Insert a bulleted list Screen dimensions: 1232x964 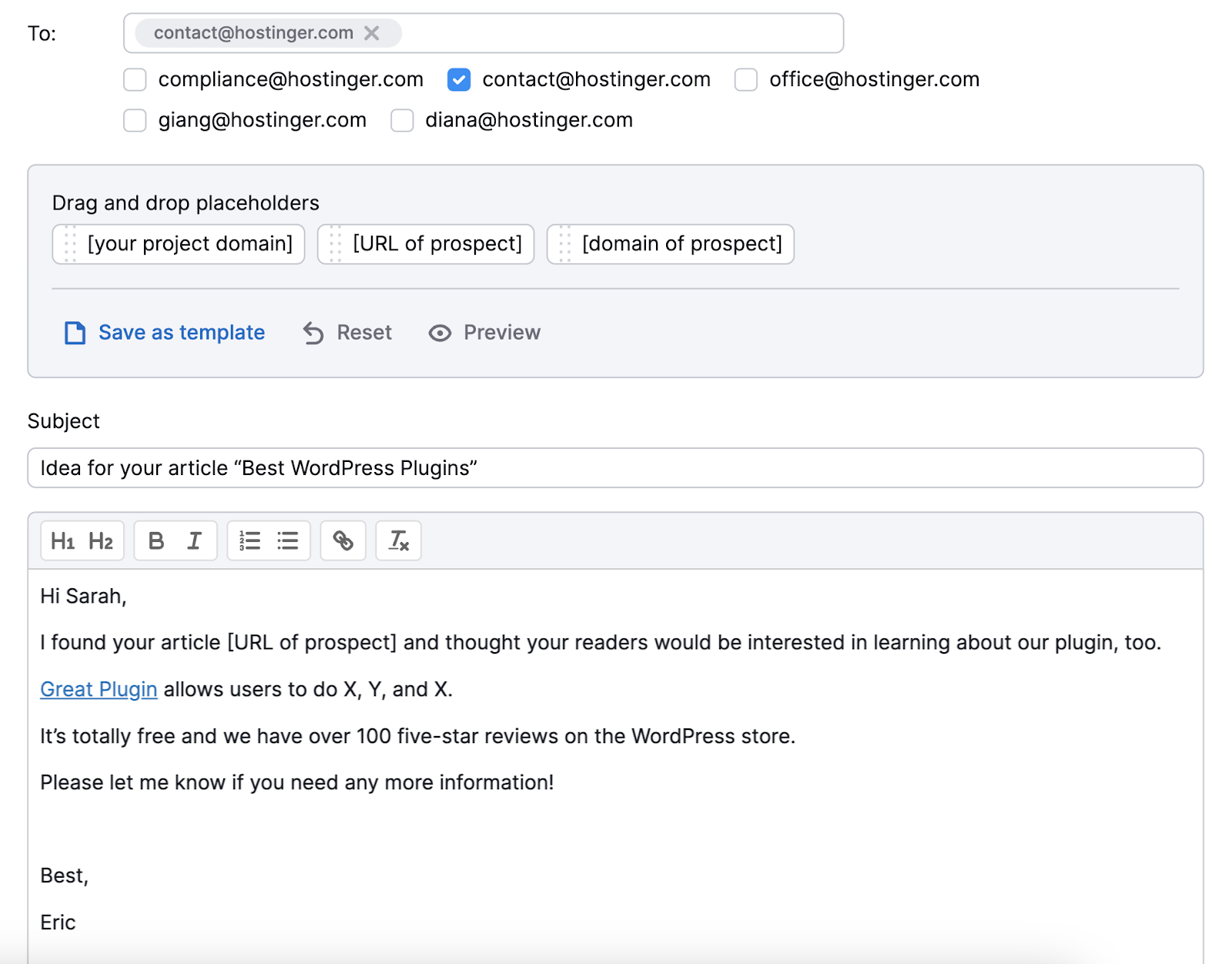(287, 541)
